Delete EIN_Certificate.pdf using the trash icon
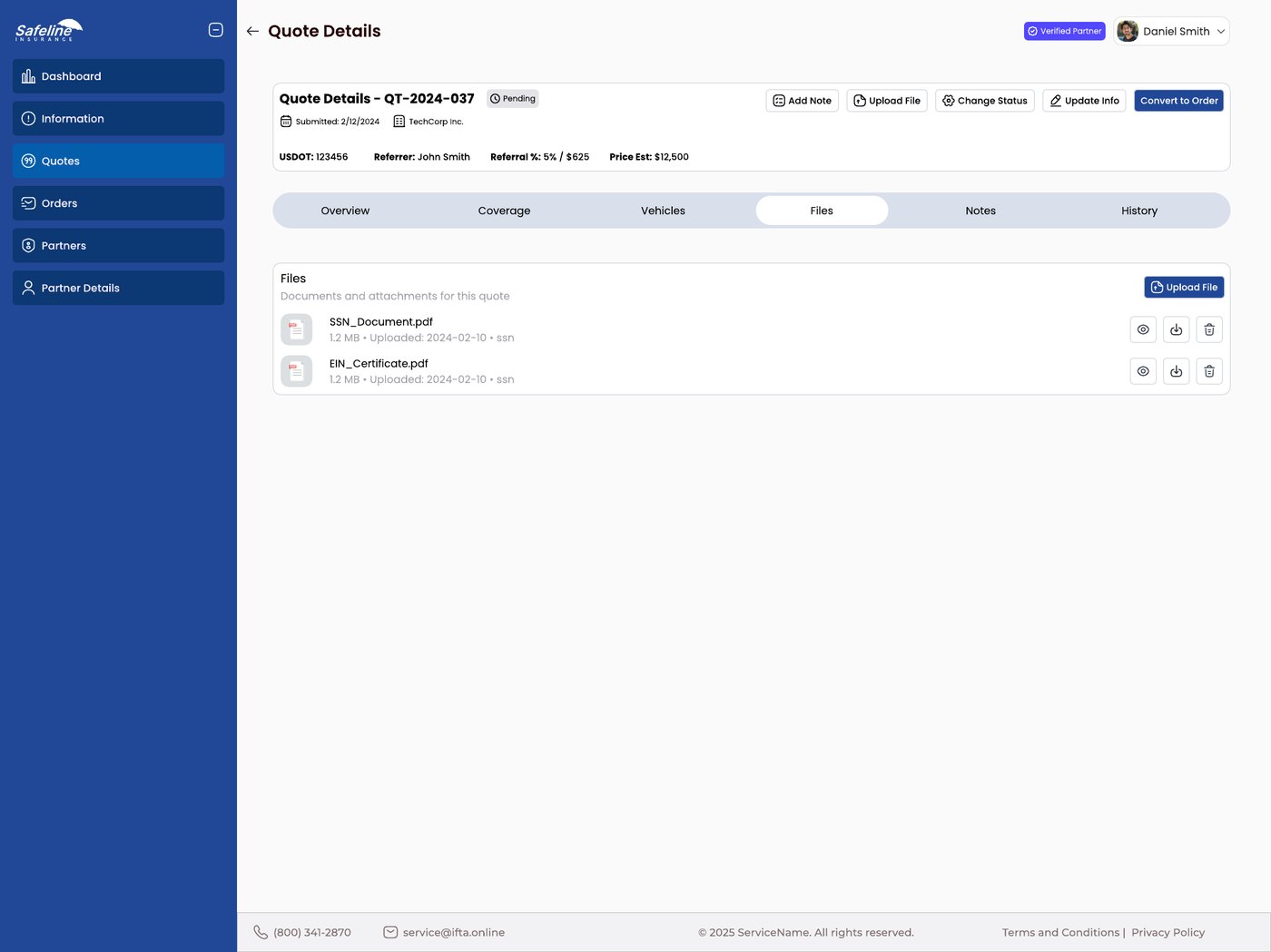This screenshot has width=1271, height=952. pos(1209,371)
